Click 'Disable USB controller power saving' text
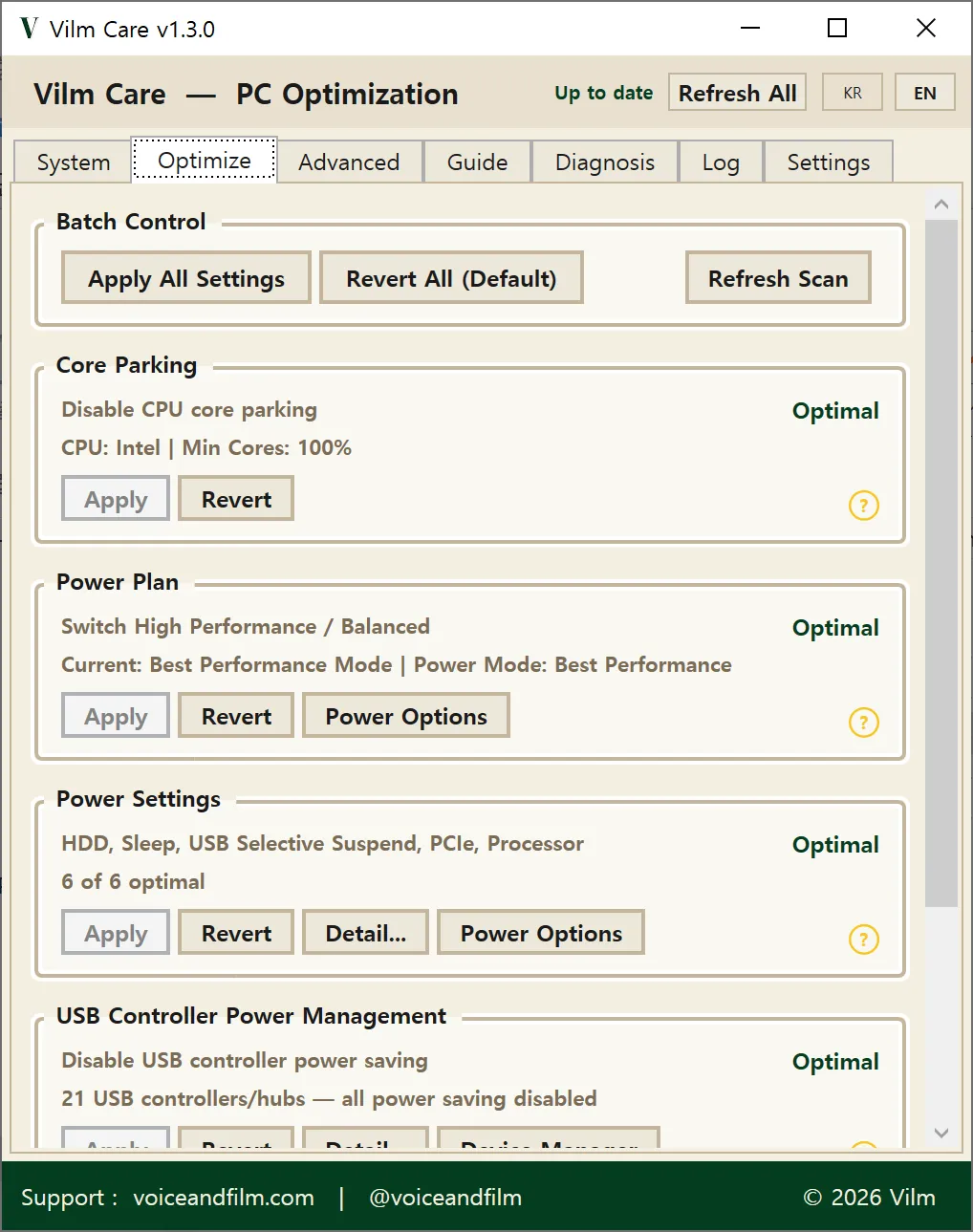 pos(245,1060)
